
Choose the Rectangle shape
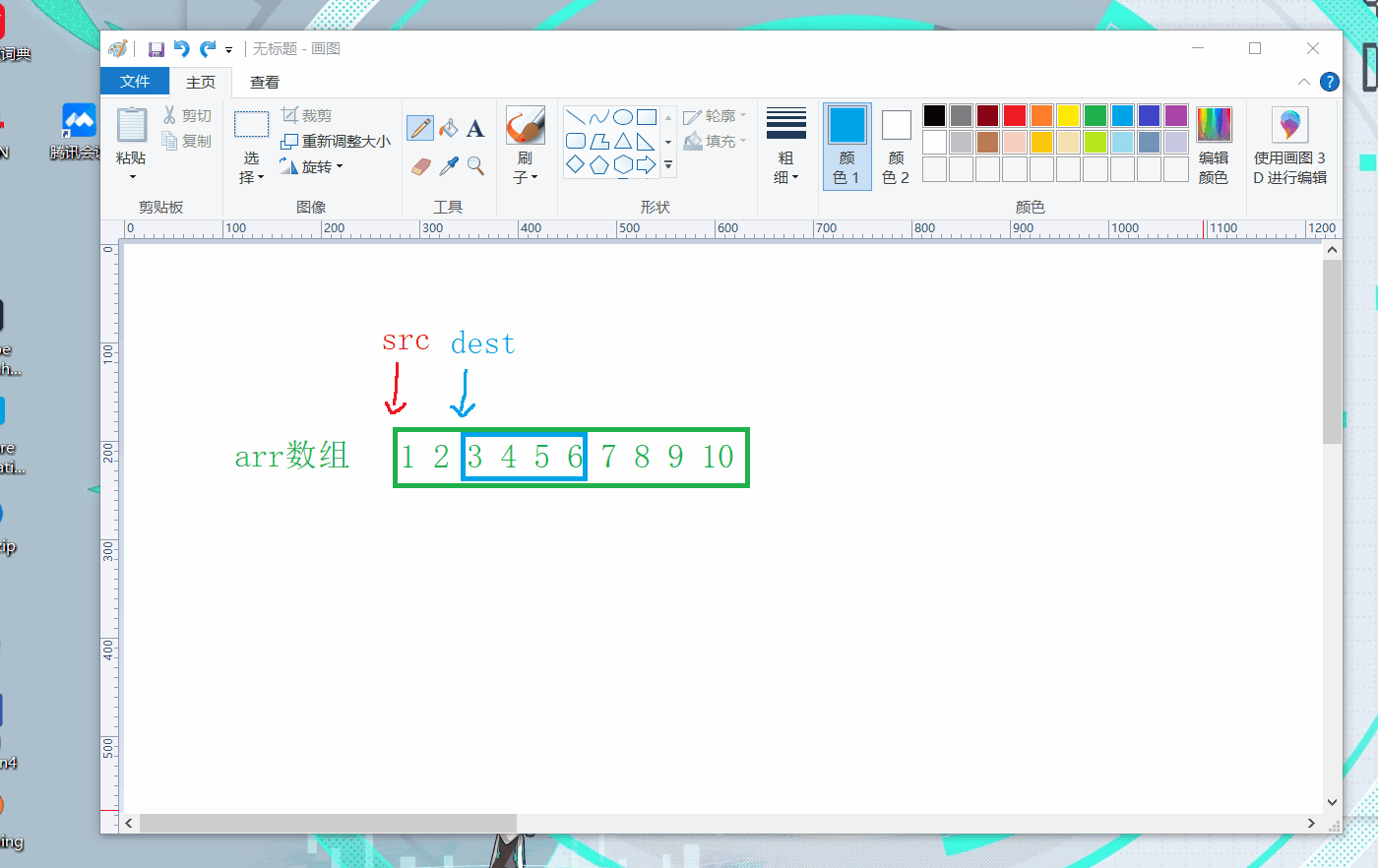647,117
